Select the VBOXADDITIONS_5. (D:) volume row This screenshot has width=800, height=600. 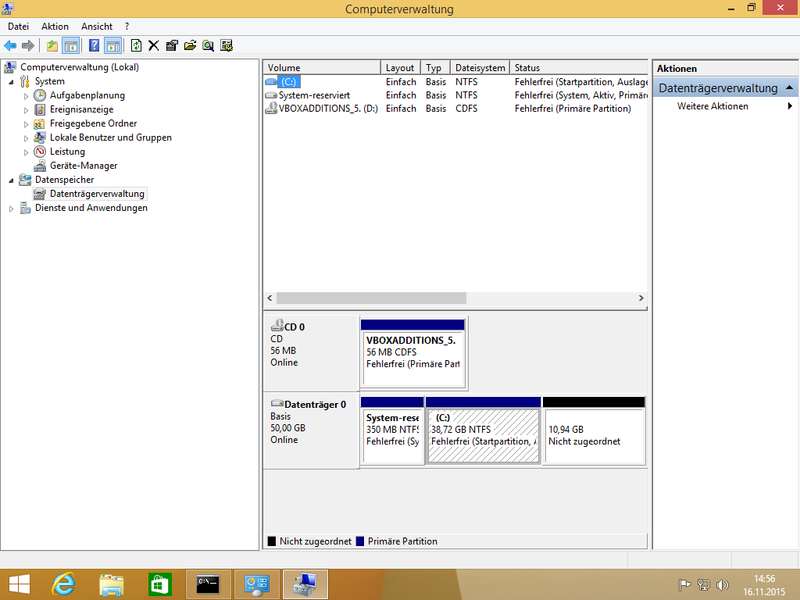(x=456, y=109)
